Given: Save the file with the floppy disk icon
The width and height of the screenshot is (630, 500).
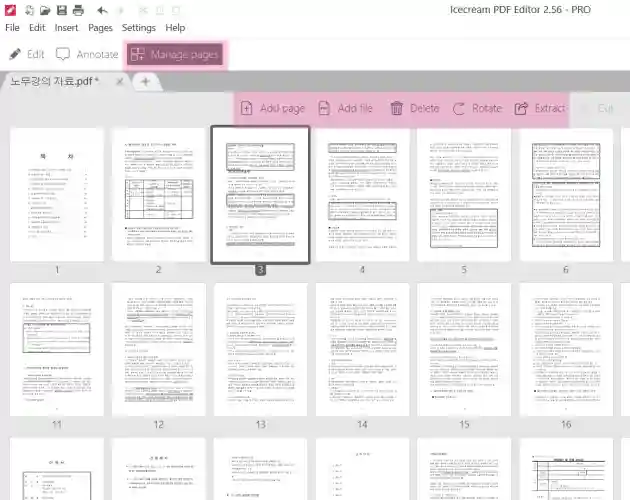Looking at the screenshot, I should click(x=61, y=10).
